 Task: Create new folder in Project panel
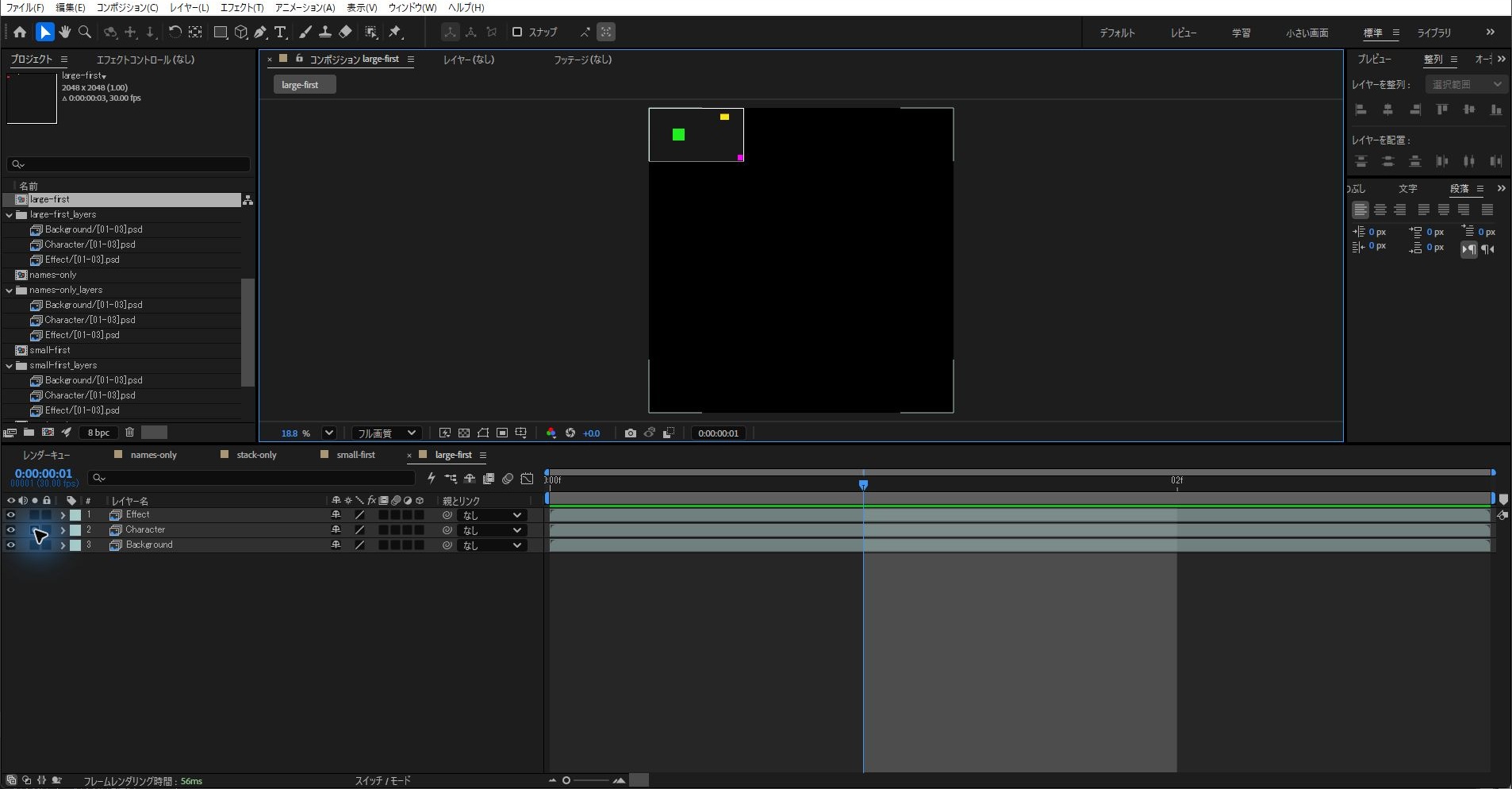(29, 432)
